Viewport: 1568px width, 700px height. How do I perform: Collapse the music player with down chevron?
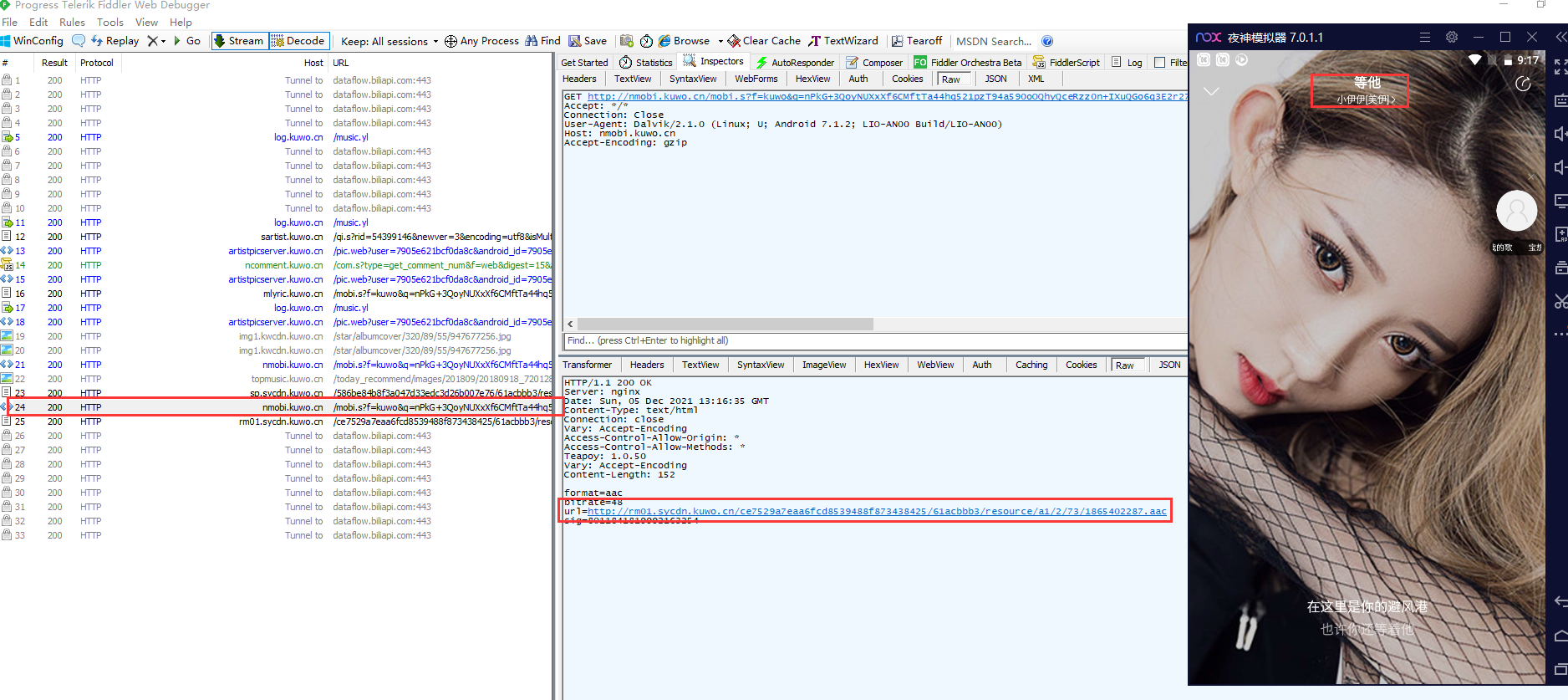[x=1211, y=90]
